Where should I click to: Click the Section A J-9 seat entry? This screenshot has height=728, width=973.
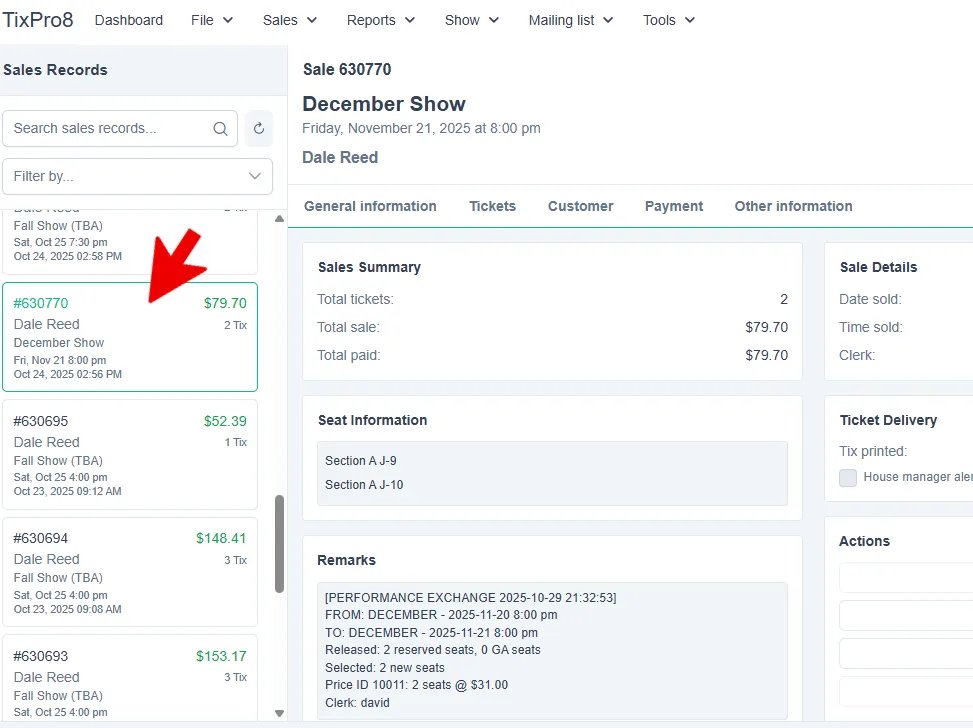(361, 461)
